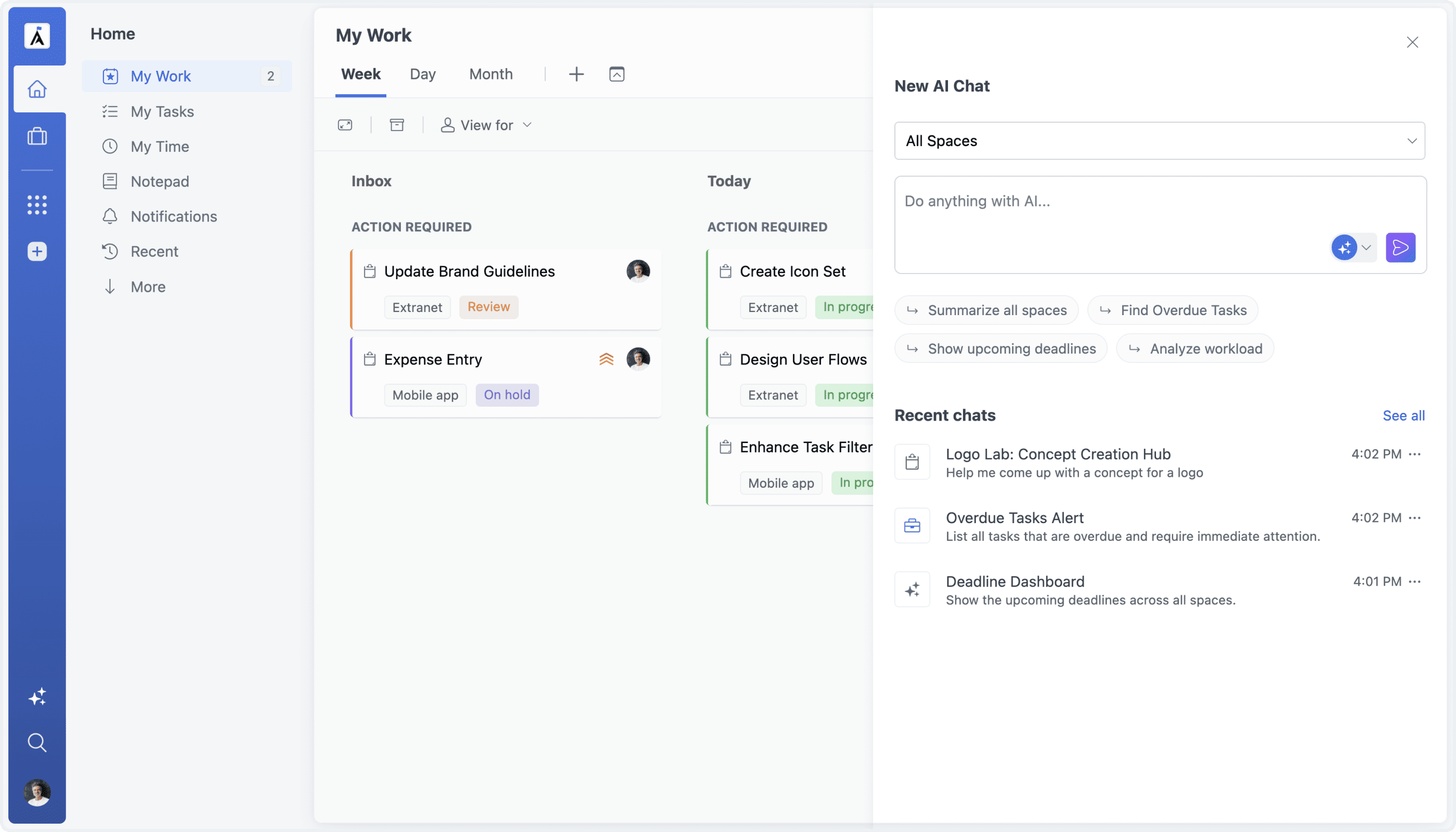
Task: Open the Deadline Dashboard chat
Action: pyautogui.click(x=1160, y=590)
